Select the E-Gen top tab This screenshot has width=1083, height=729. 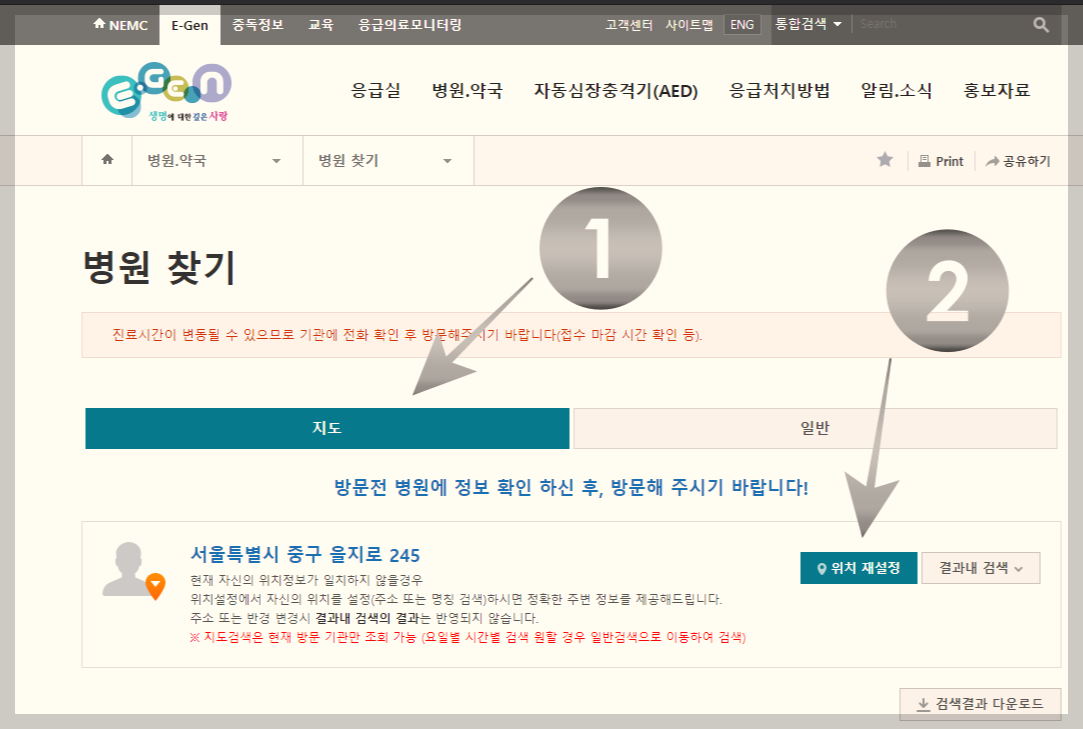(190, 25)
